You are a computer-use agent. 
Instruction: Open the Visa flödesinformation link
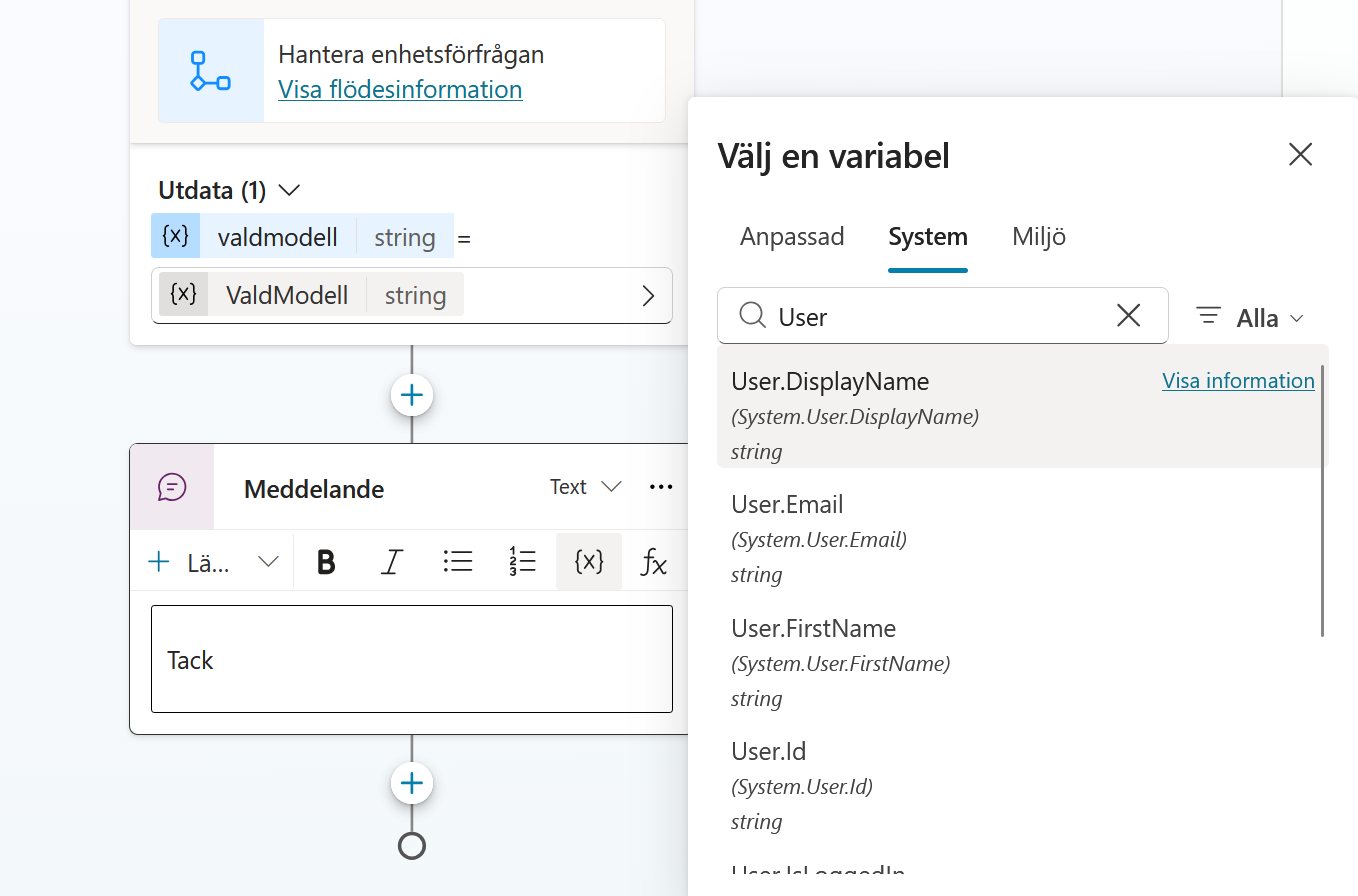(400, 90)
